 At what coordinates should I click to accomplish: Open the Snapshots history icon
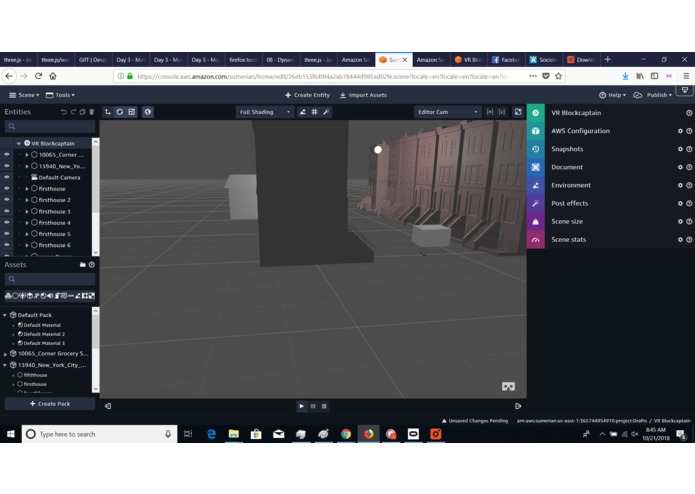click(x=535, y=149)
